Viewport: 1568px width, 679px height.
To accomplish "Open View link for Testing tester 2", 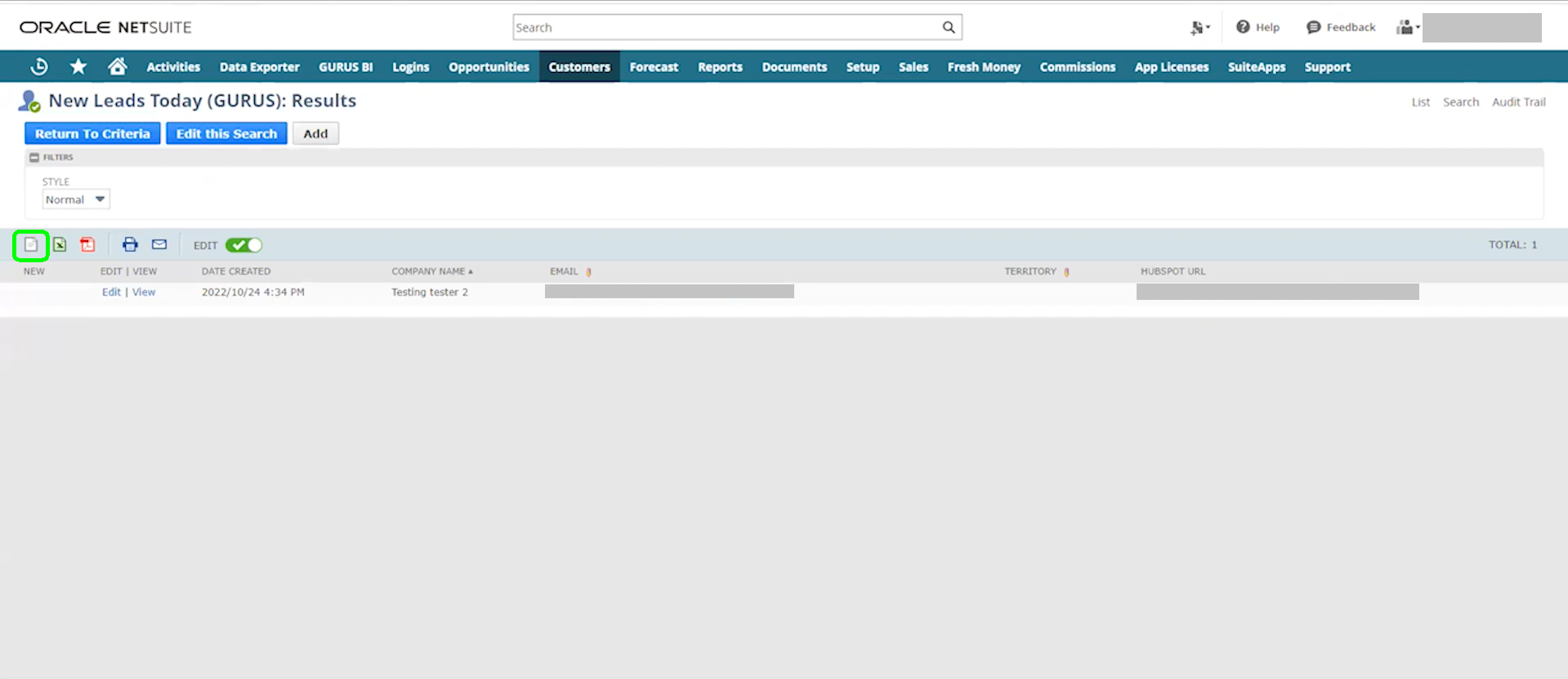I will pyautogui.click(x=144, y=292).
